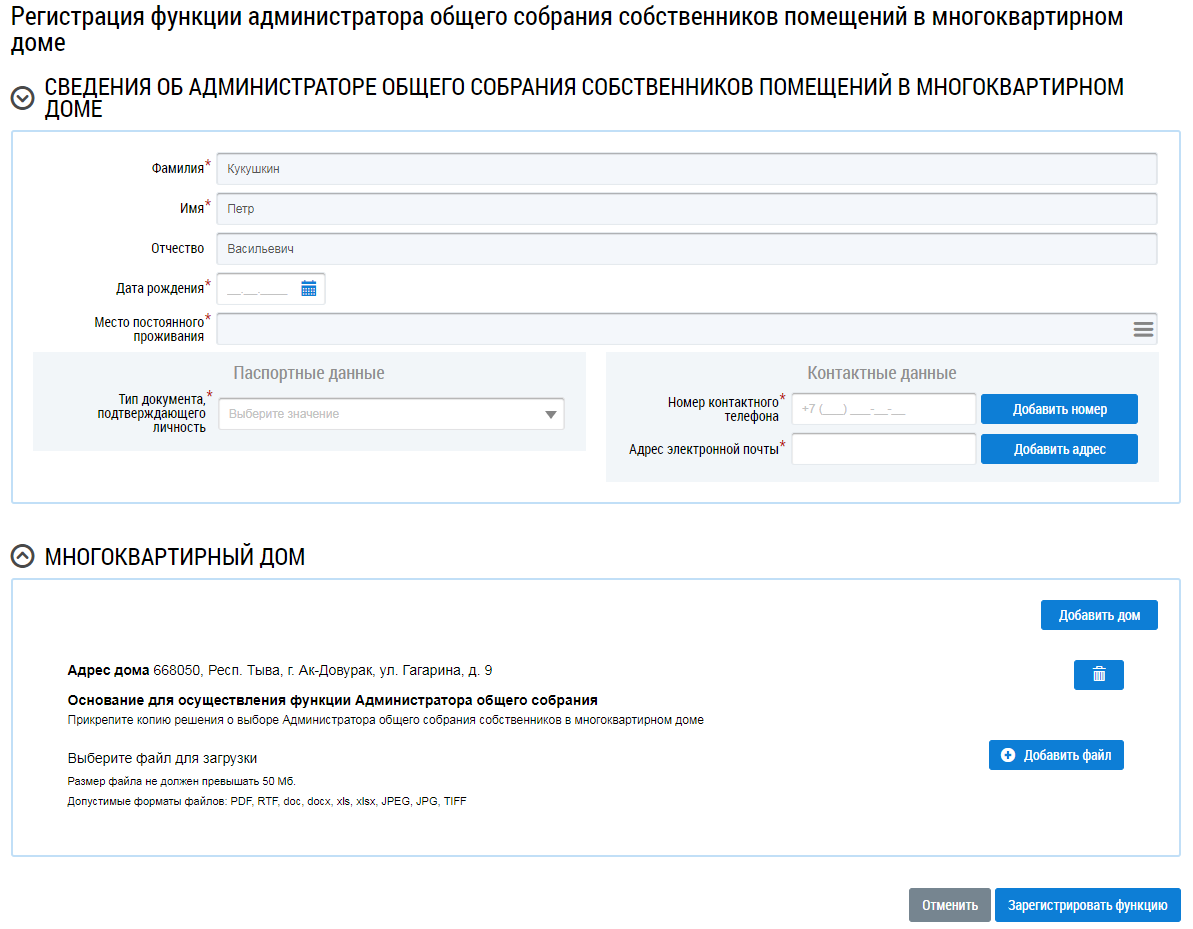Collapse the Многоквартирный дом section
The image size is (1193, 929).
click(x=22, y=557)
